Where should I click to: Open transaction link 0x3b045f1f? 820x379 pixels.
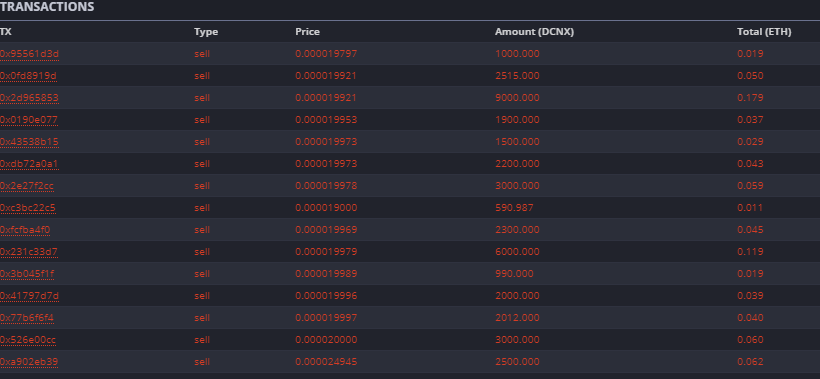coord(27,273)
